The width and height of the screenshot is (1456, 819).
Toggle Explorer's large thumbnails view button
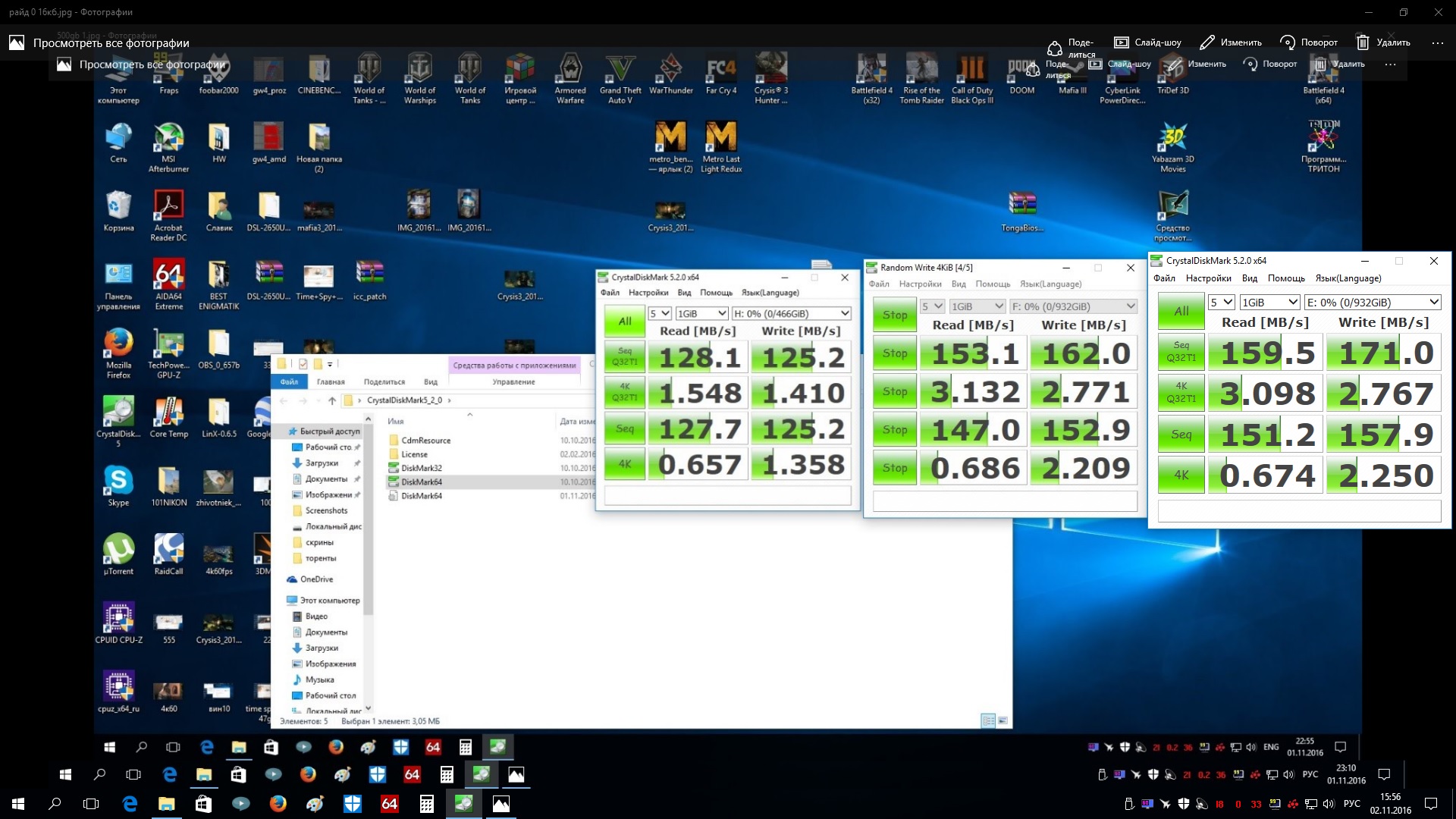(1003, 720)
